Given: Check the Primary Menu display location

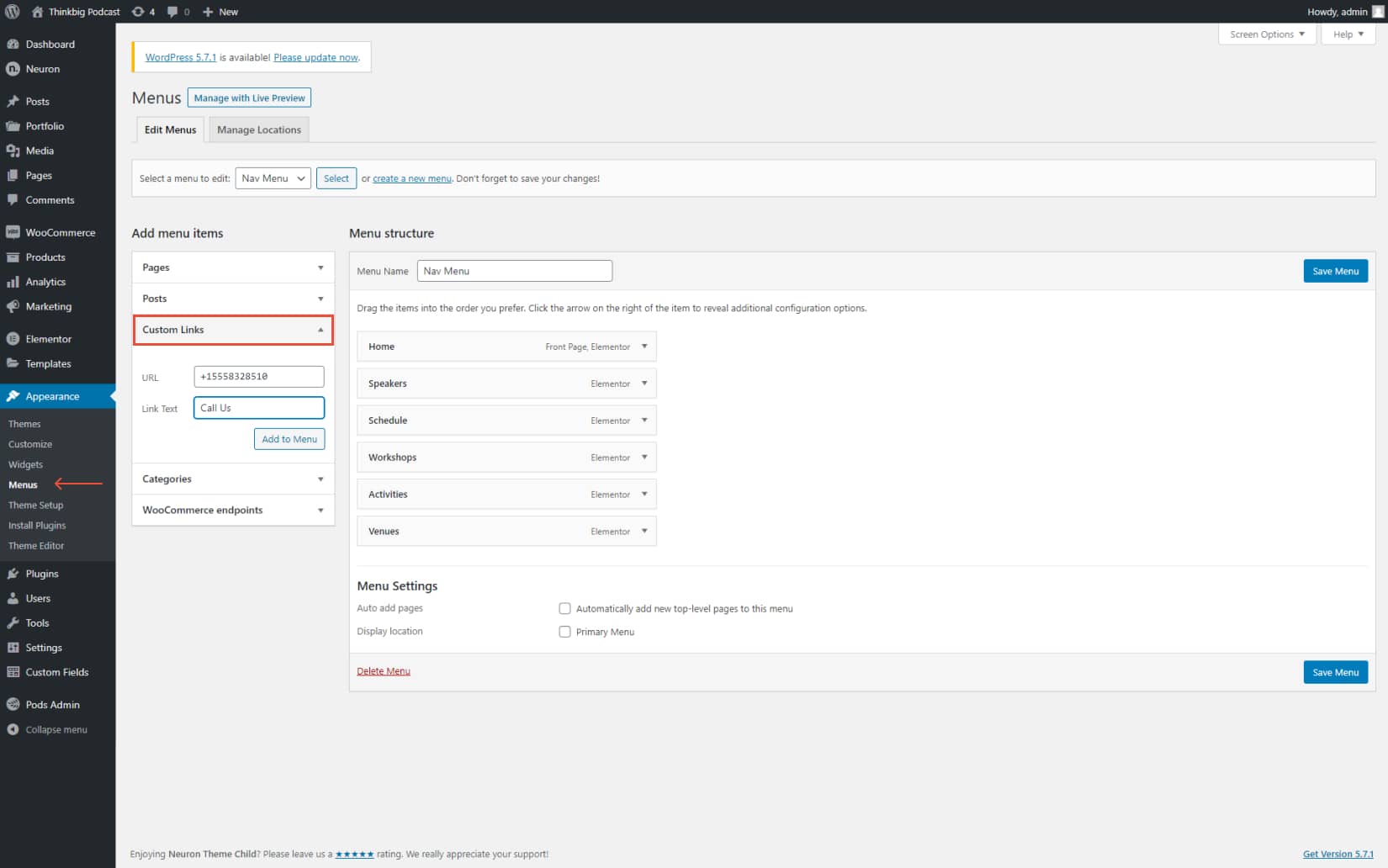Looking at the screenshot, I should (x=564, y=632).
